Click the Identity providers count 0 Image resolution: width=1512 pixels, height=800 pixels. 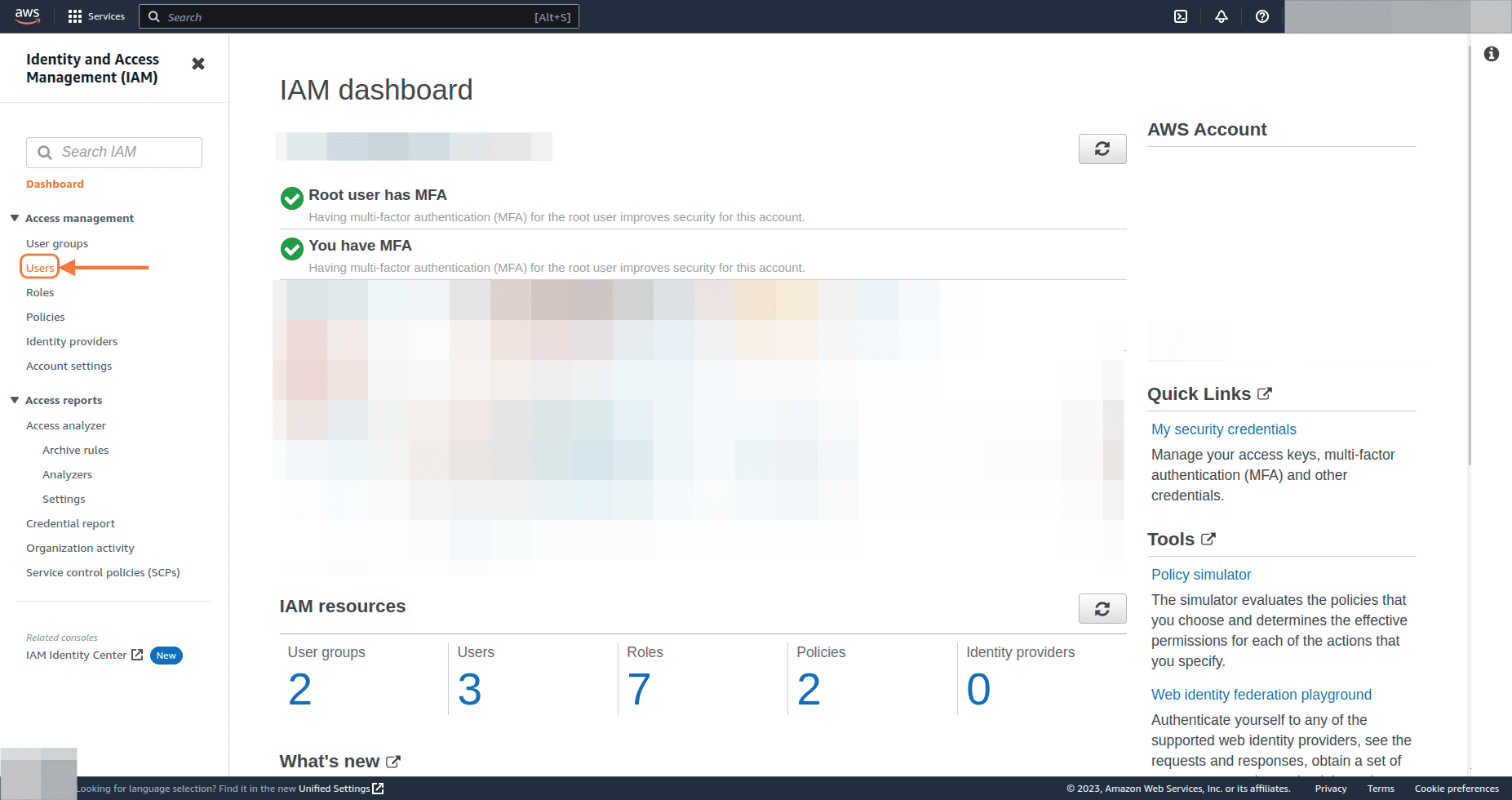pyautogui.click(x=979, y=690)
